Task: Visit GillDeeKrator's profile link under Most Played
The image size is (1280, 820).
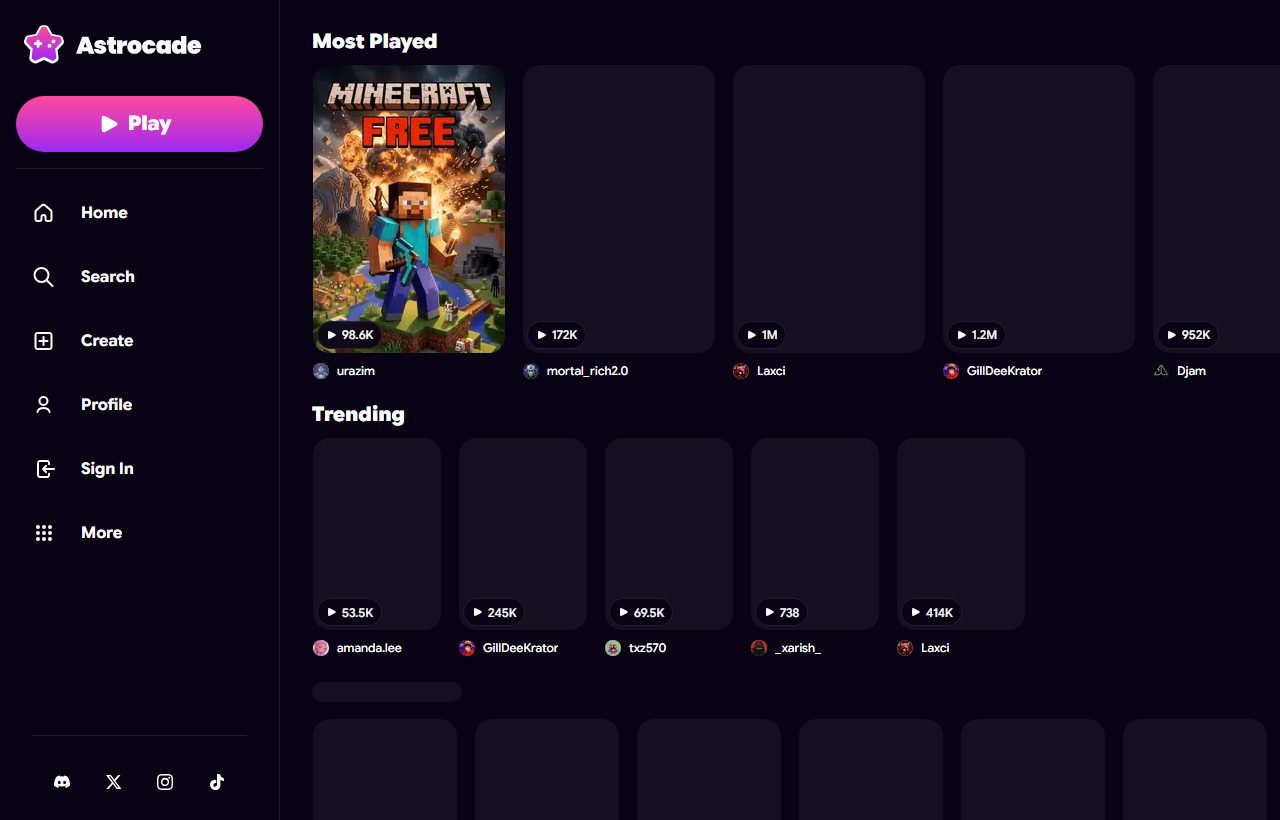Action: pos(1005,371)
